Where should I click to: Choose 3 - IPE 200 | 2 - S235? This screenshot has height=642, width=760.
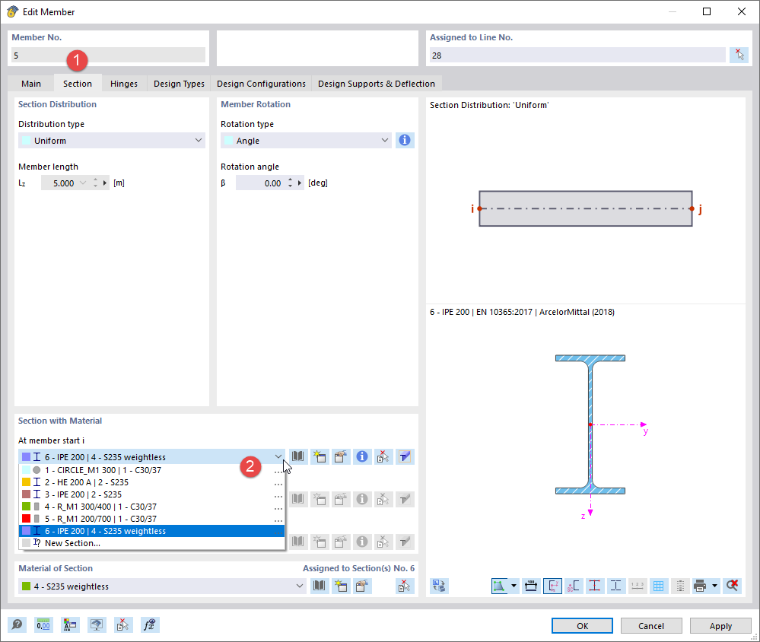152,494
